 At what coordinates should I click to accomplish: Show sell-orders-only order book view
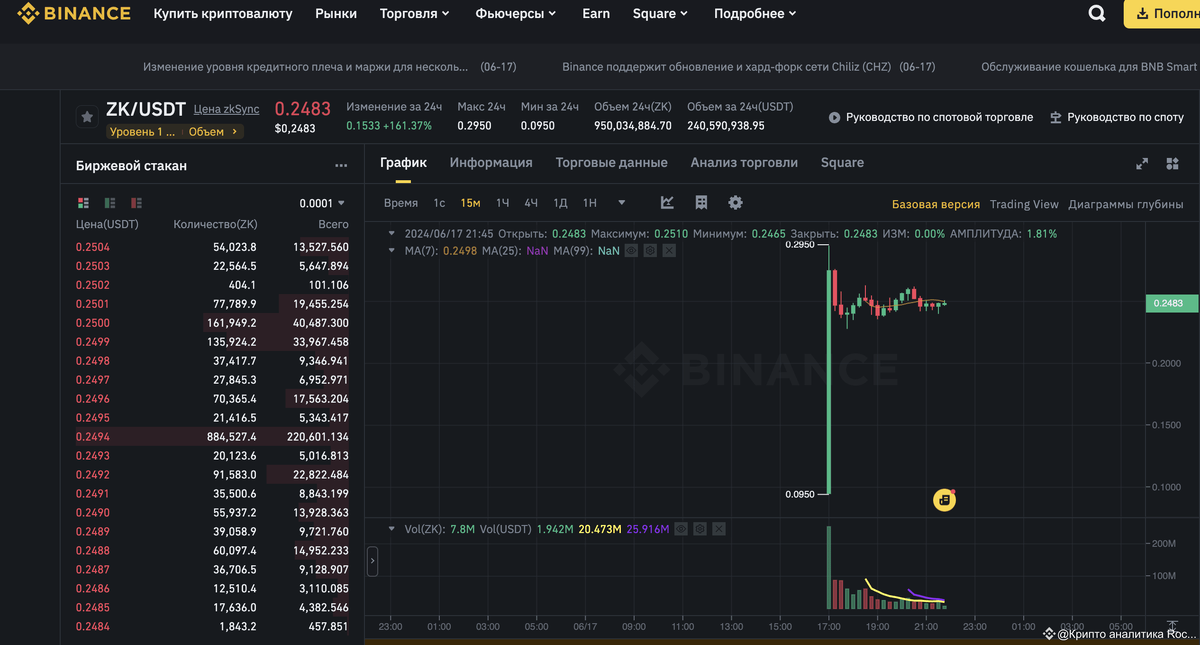[x=136, y=203]
